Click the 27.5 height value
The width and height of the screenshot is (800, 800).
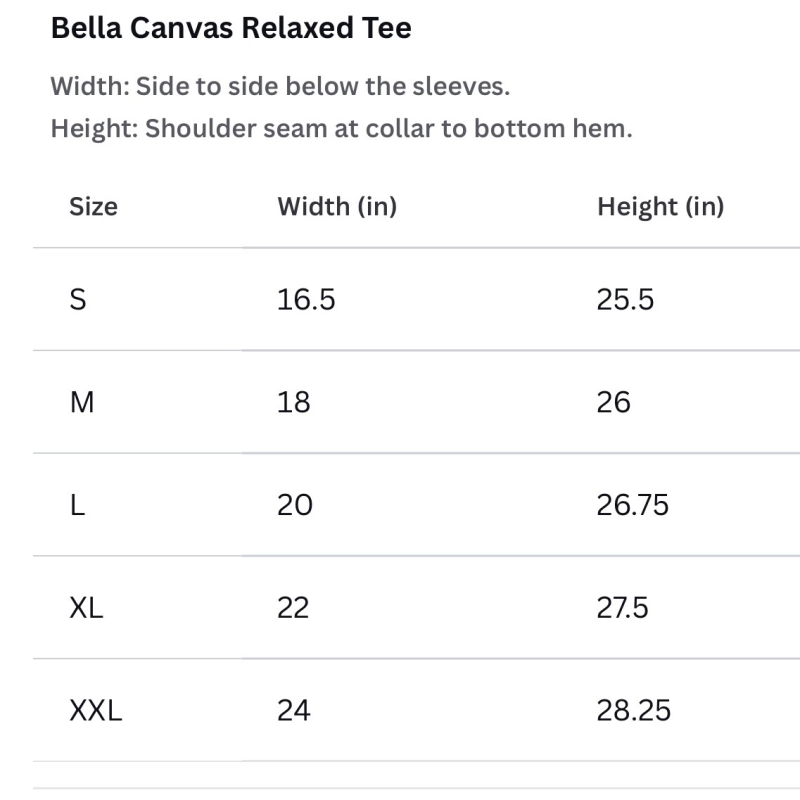tap(622, 608)
